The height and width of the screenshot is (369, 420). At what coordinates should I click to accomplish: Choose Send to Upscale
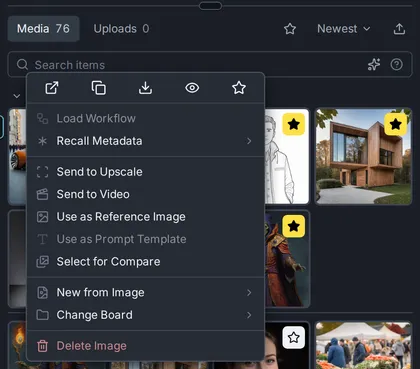tap(145, 172)
